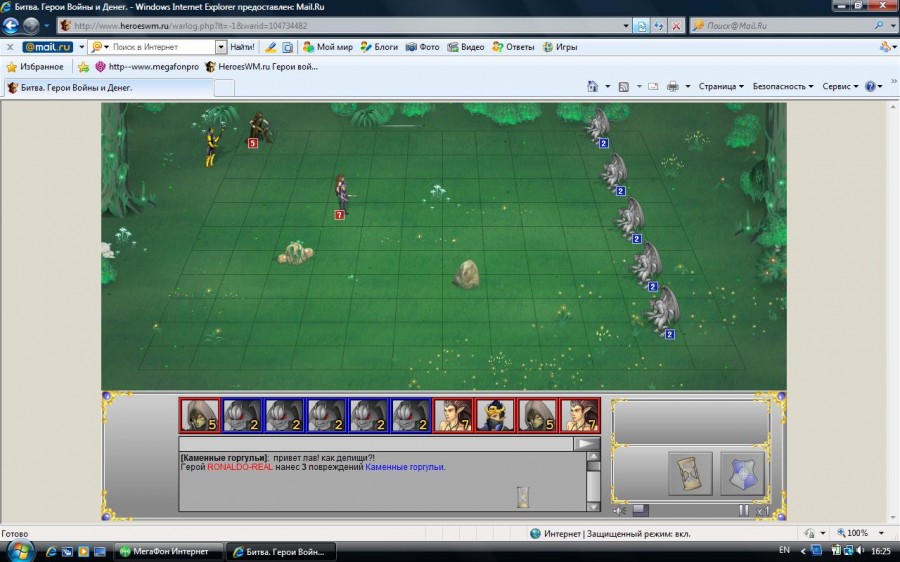Change the x1 replay speed

tap(762, 510)
